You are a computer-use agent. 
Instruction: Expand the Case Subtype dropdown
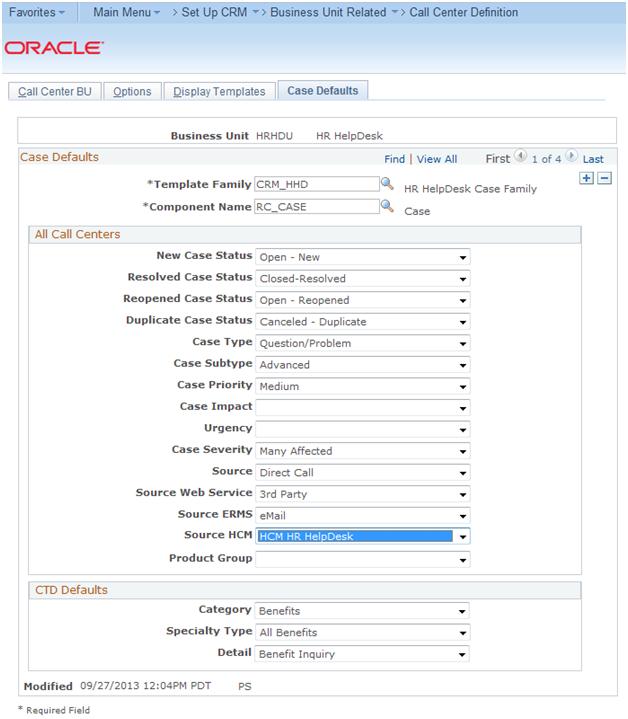pyautogui.click(x=363, y=365)
